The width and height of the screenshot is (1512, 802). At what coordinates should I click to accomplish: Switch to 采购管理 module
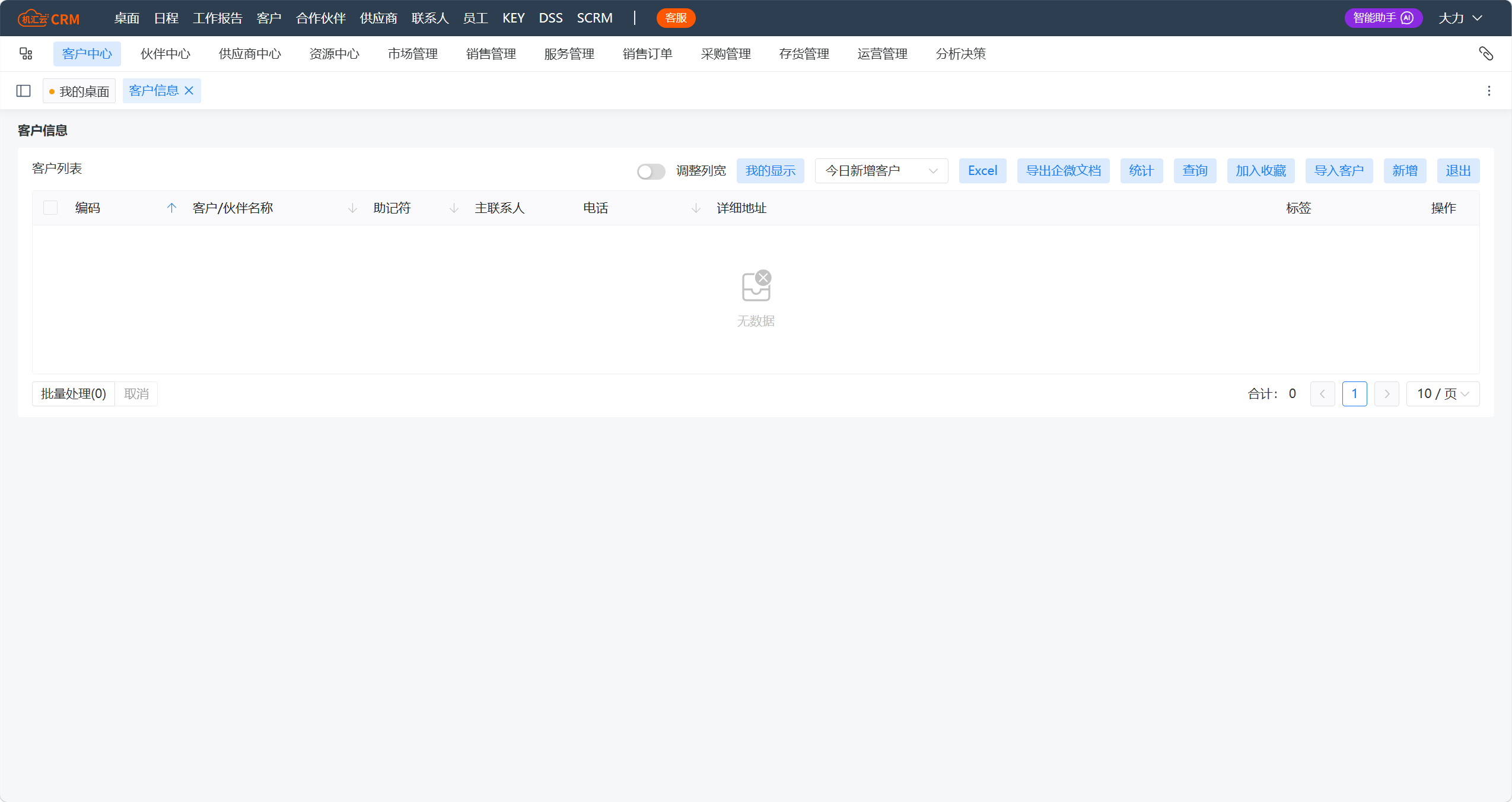coord(726,54)
